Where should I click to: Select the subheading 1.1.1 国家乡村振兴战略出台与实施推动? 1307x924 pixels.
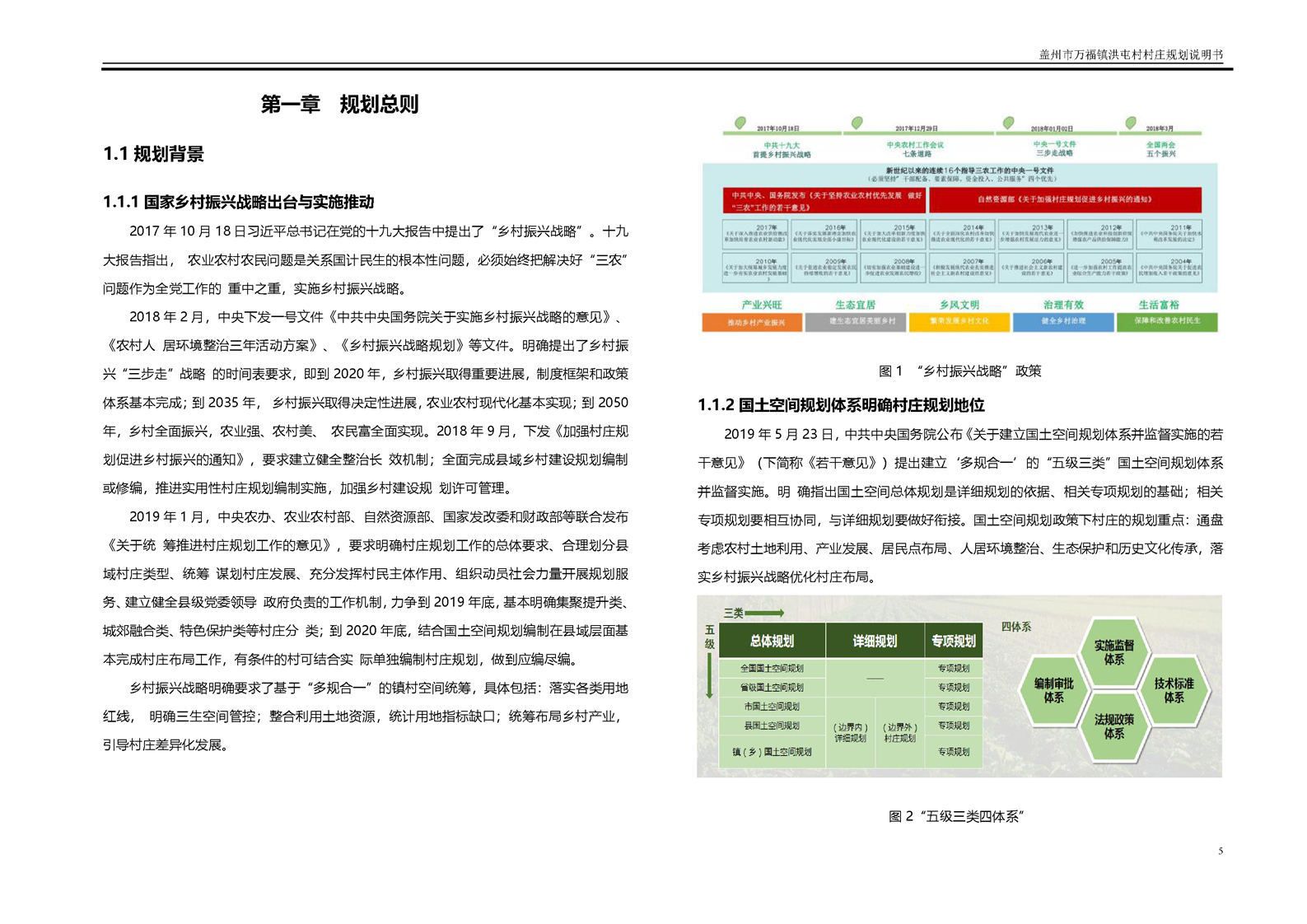click(238, 202)
